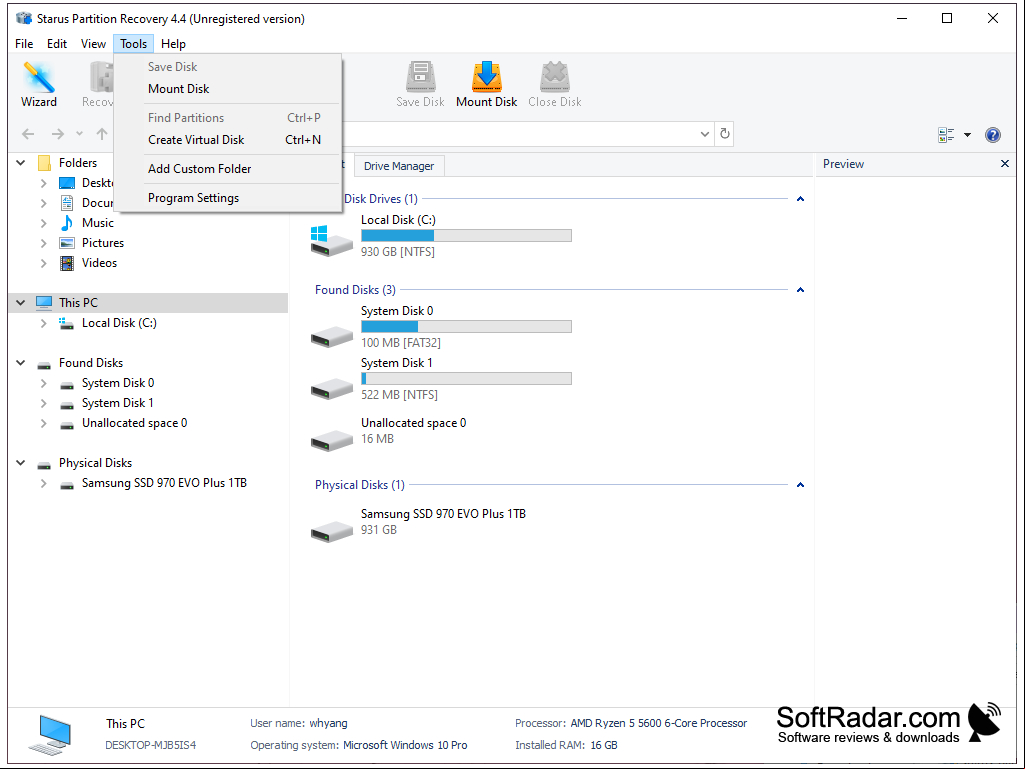
Task: Select Samsung SSD drive icon in main pane
Action: (331, 531)
